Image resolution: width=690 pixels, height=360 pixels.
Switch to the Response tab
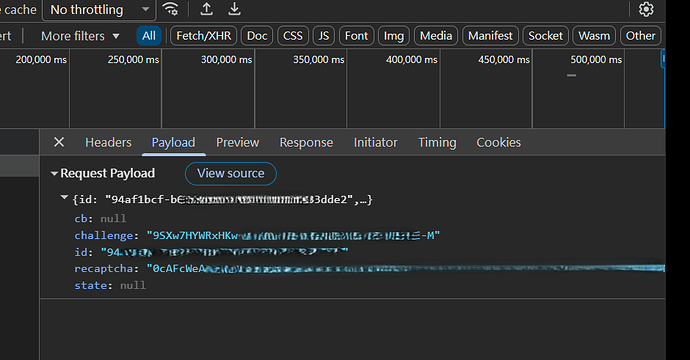(x=306, y=143)
